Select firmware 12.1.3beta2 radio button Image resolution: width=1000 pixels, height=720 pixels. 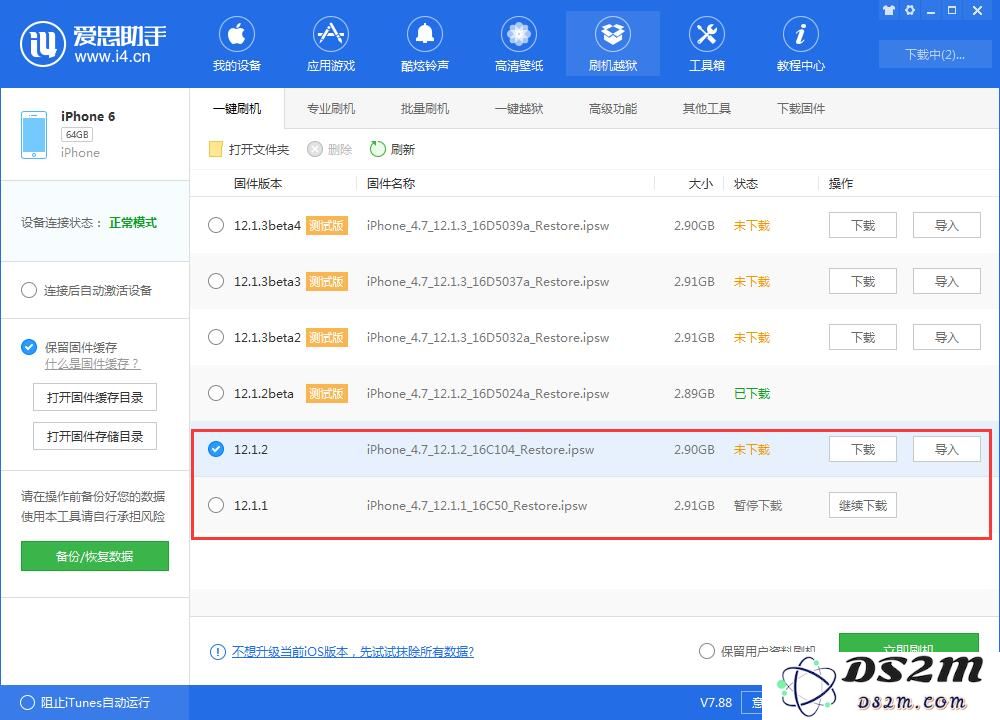216,337
